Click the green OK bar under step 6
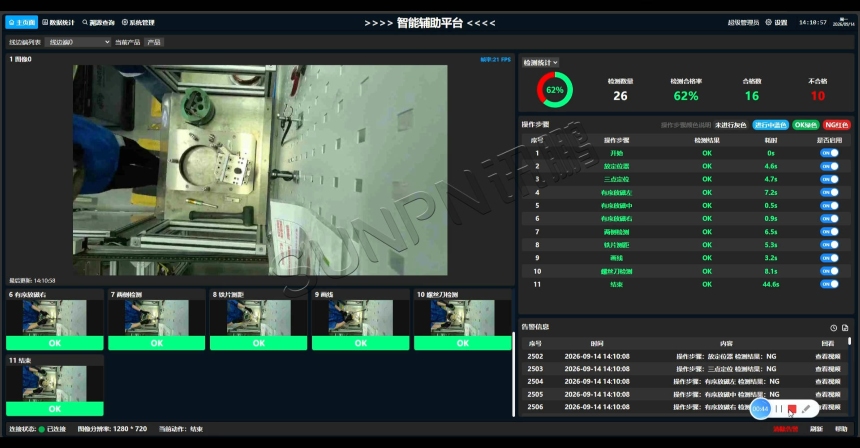This screenshot has height=448, width=860. [x=54, y=343]
